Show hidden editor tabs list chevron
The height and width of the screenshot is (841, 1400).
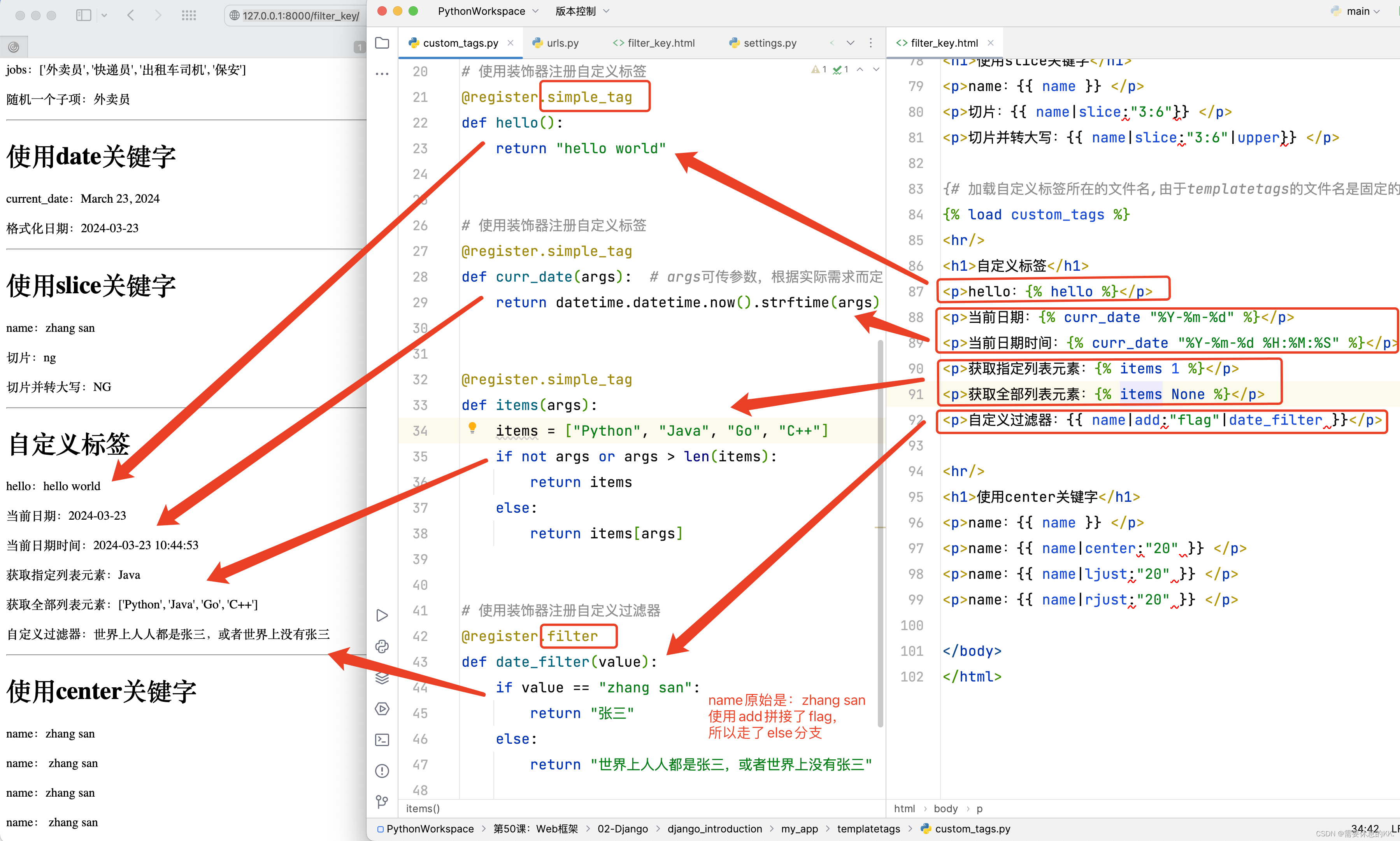coord(850,43)
